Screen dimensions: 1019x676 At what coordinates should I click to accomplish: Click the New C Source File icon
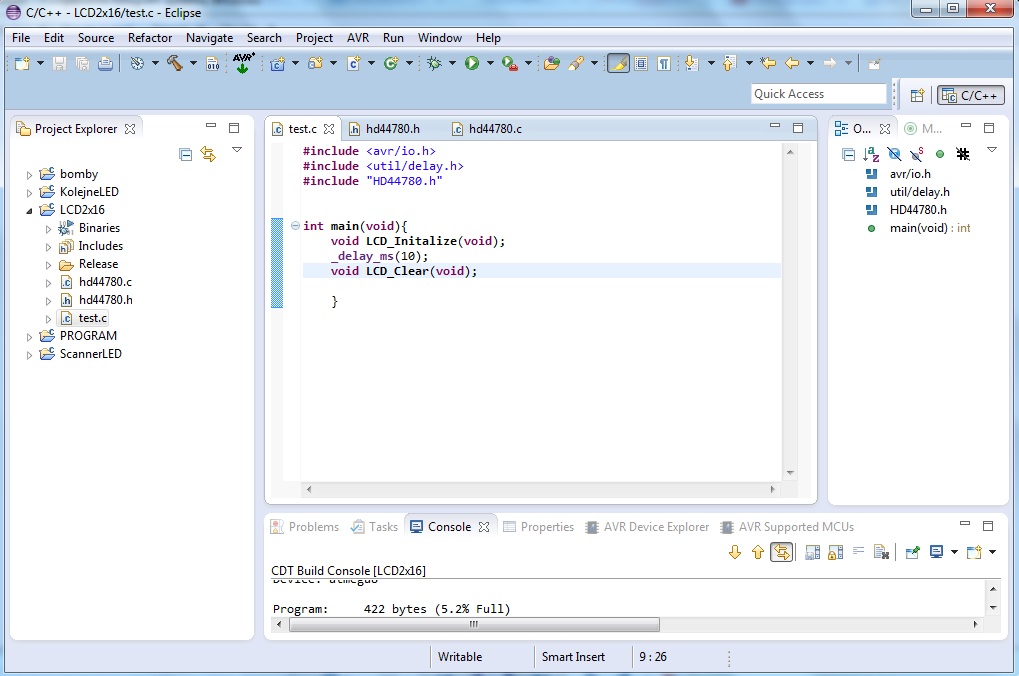[354, 63]
